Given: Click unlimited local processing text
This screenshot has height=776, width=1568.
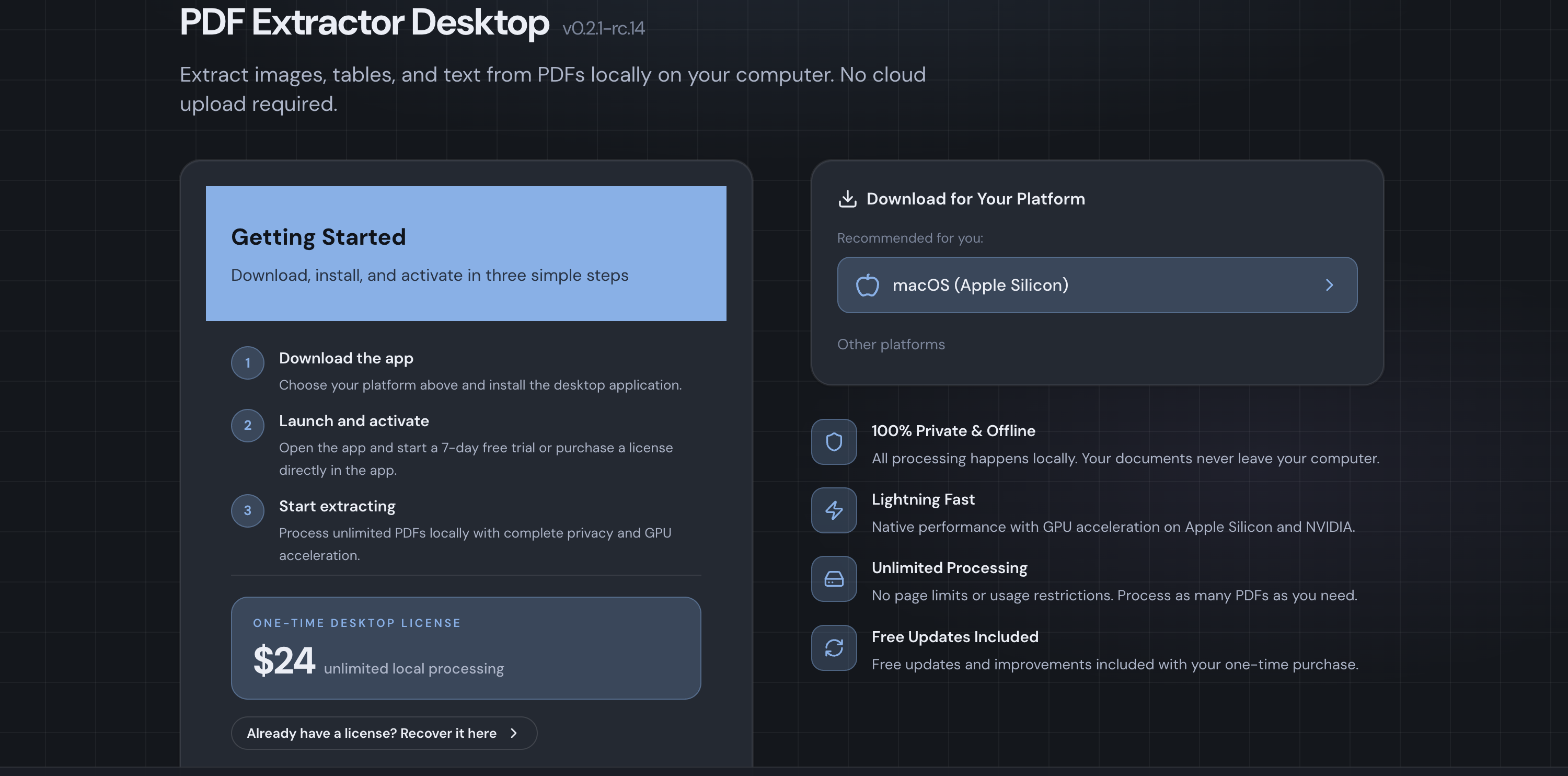Looking at the screenshot, I should pos(414,668).
